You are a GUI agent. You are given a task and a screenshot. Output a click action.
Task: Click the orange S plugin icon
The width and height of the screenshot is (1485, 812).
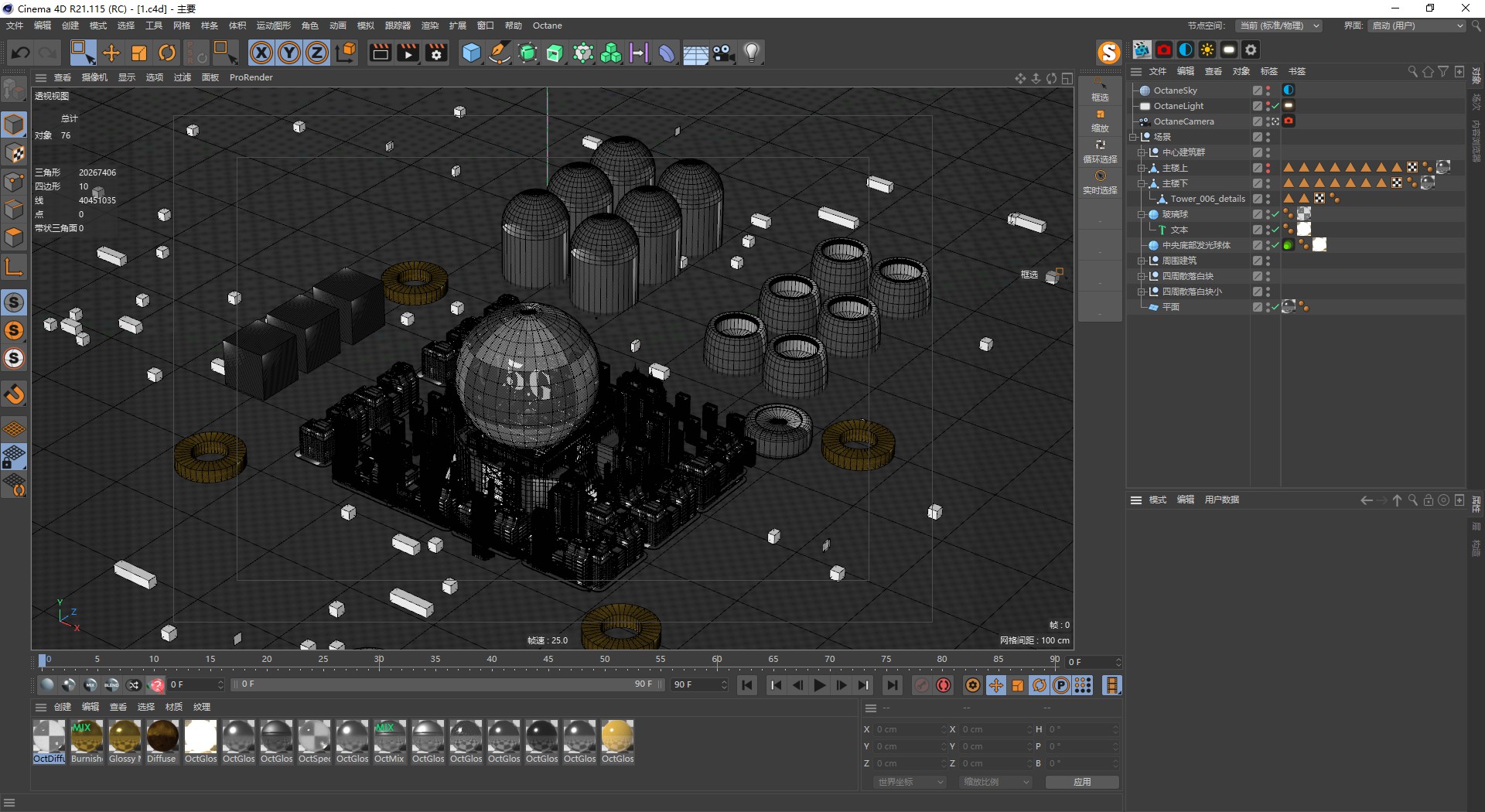point(1108,53)
